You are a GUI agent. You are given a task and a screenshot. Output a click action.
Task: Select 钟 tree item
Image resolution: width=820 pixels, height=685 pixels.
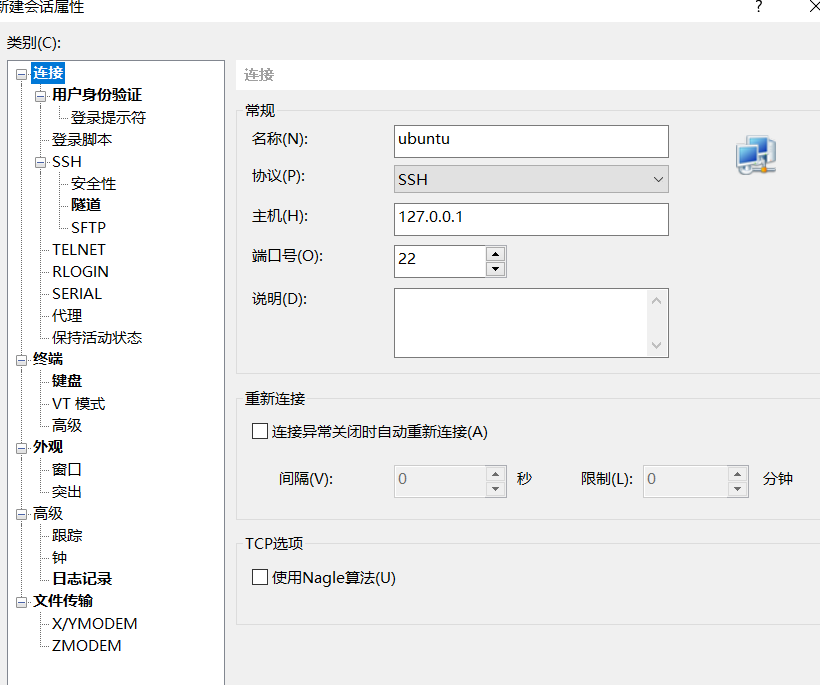(x=60, y=557)
